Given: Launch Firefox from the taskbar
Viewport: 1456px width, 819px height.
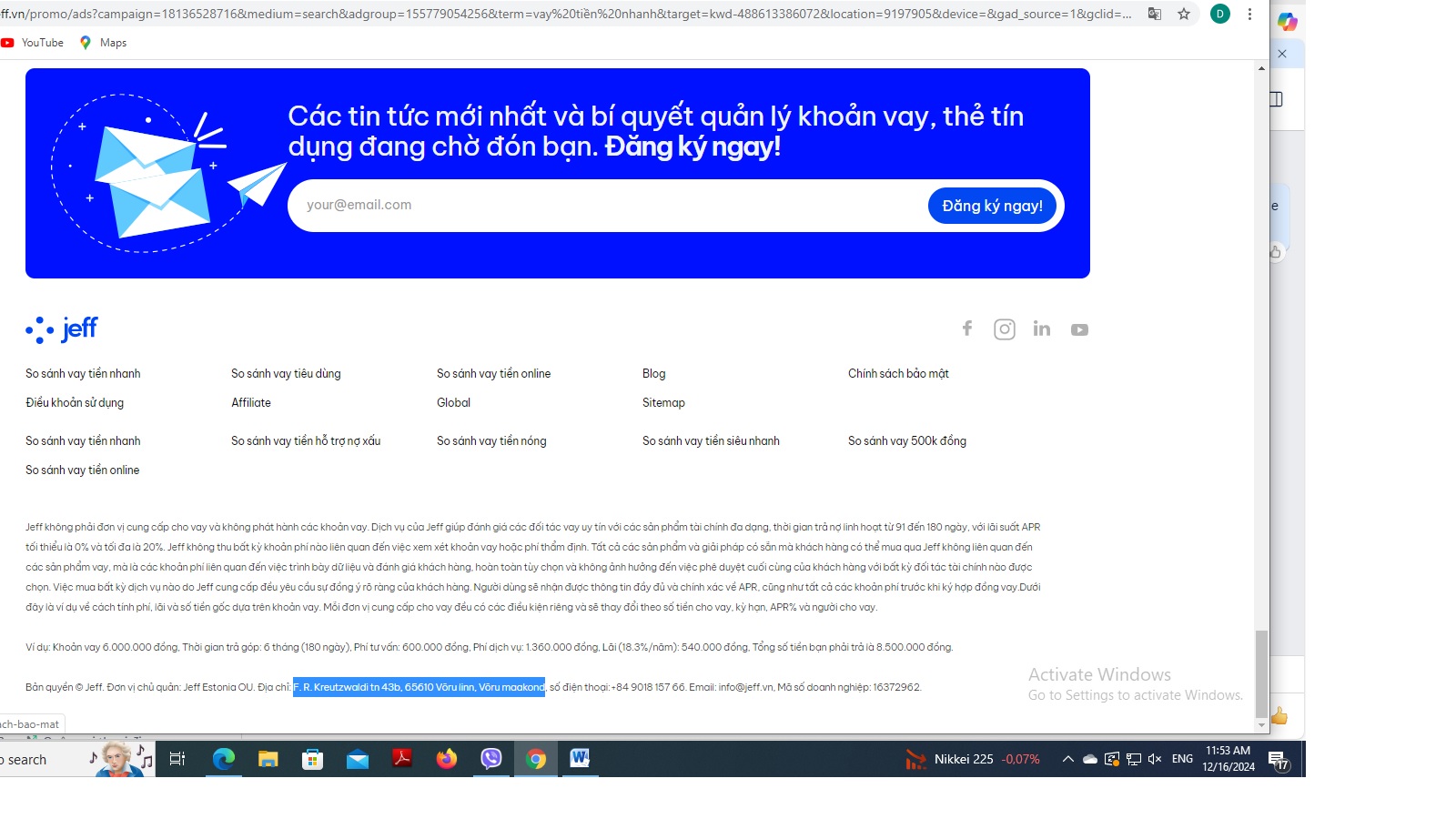Looking at the screenshot, I should [x=447, y=759].
